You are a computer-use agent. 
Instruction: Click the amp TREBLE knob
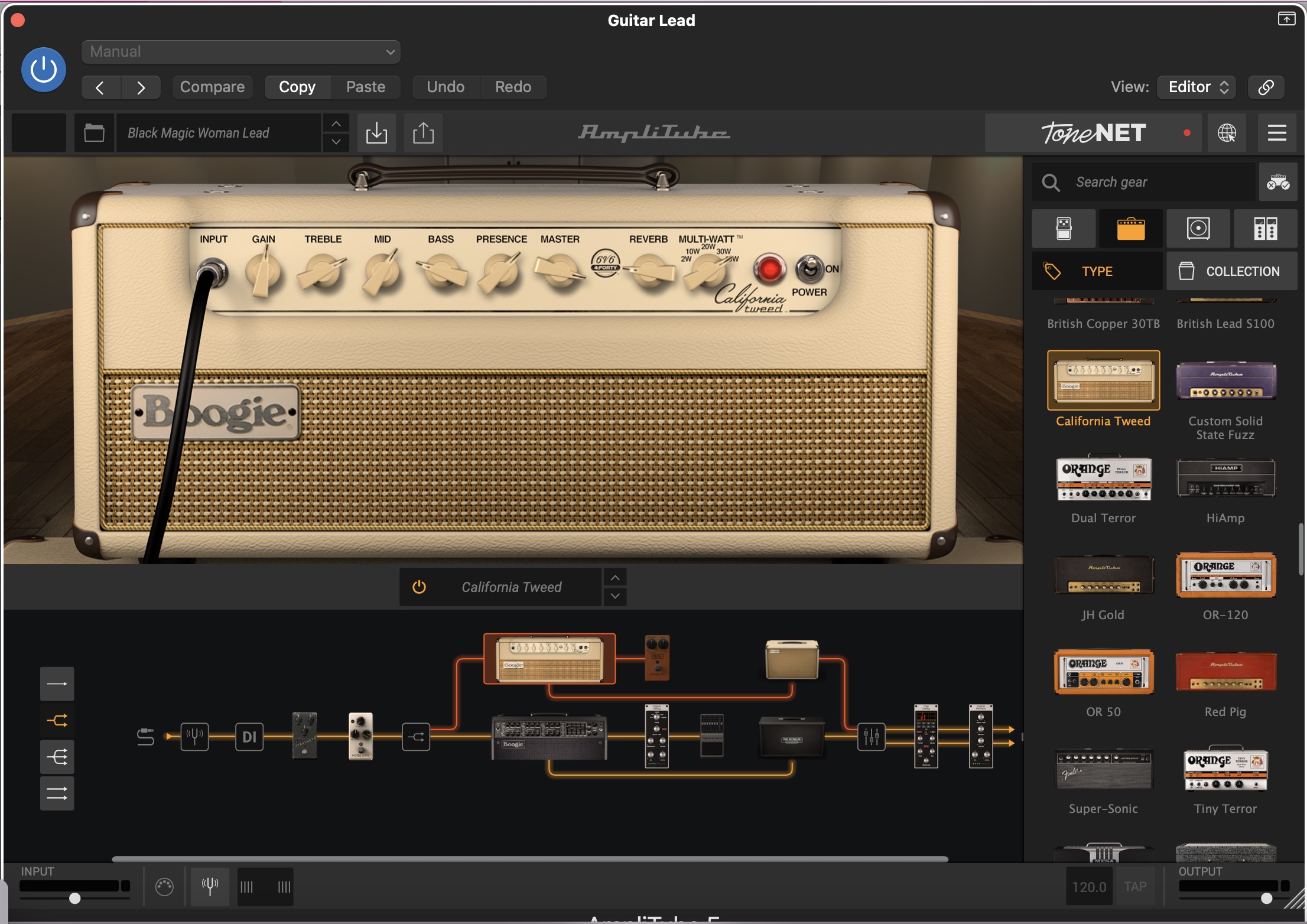[x=322, y=272]
